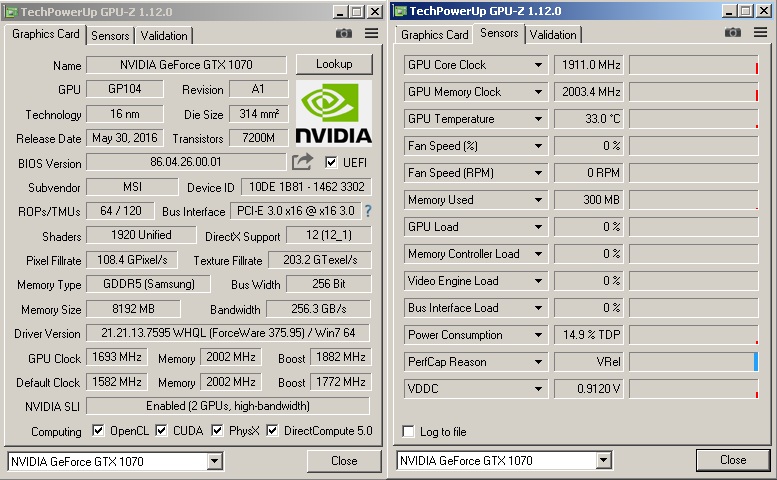Click the 2003.4 MHz memory clock value
The width and height of the screenshot is (777, 480).
[589, 92]
